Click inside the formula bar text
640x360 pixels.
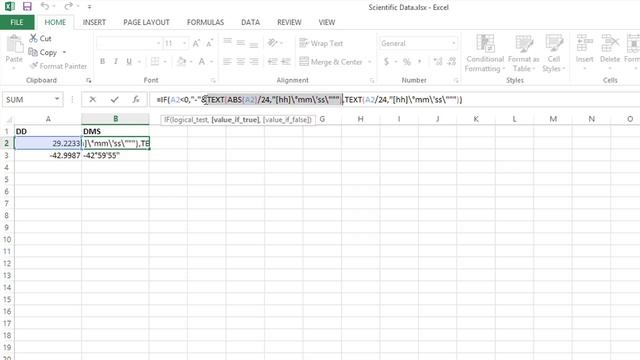394,100
